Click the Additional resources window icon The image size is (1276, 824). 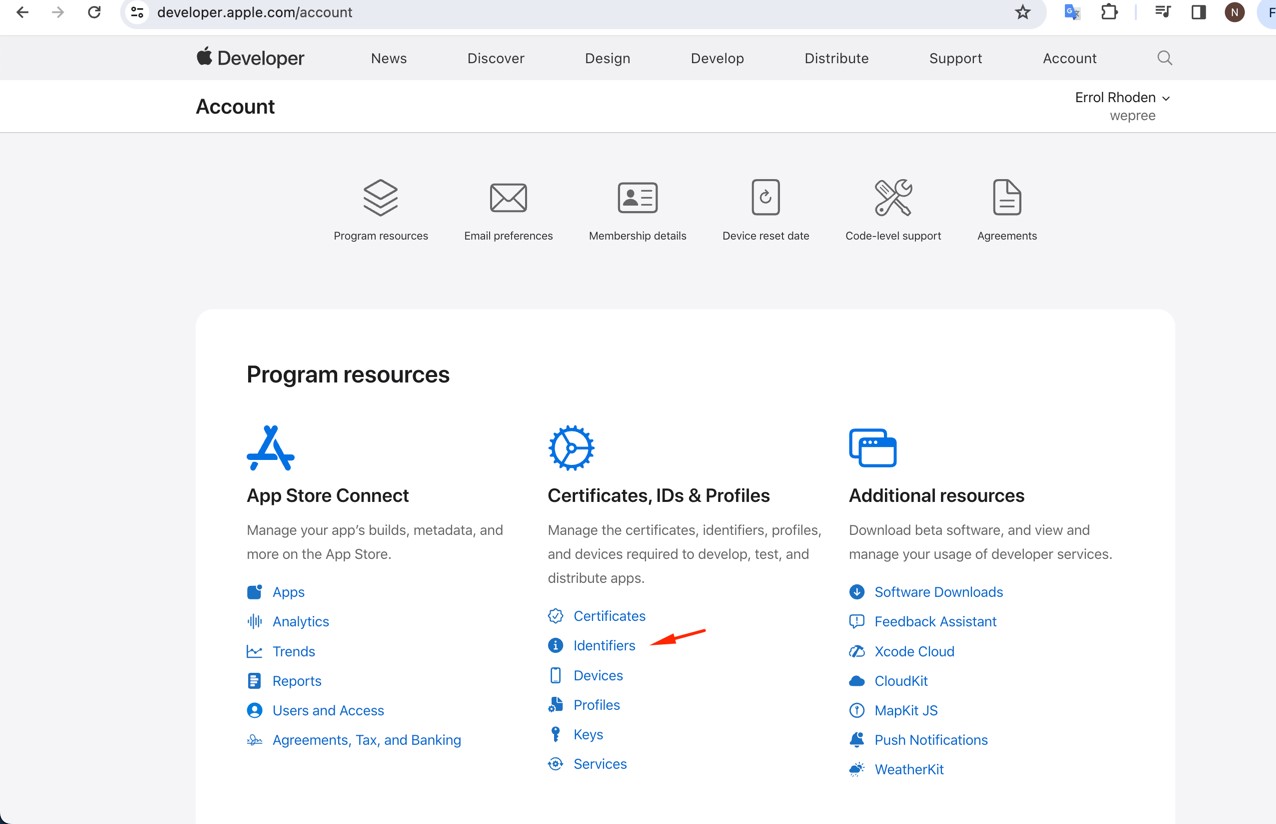872,448
